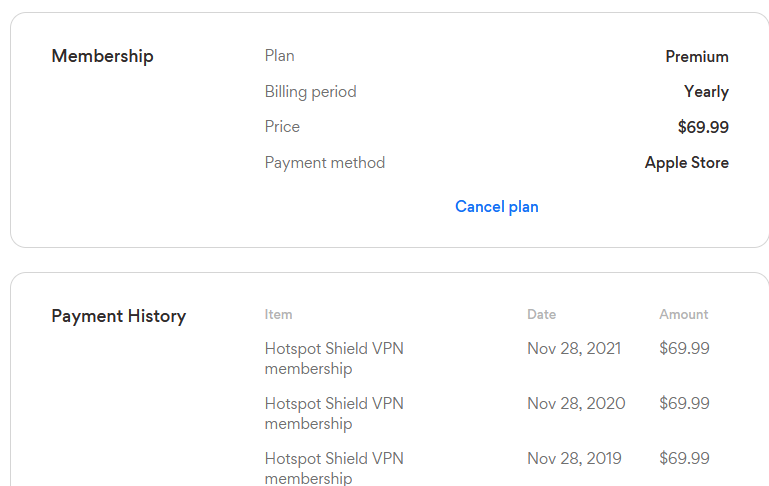Select the Payment History heading

point(119,316)
